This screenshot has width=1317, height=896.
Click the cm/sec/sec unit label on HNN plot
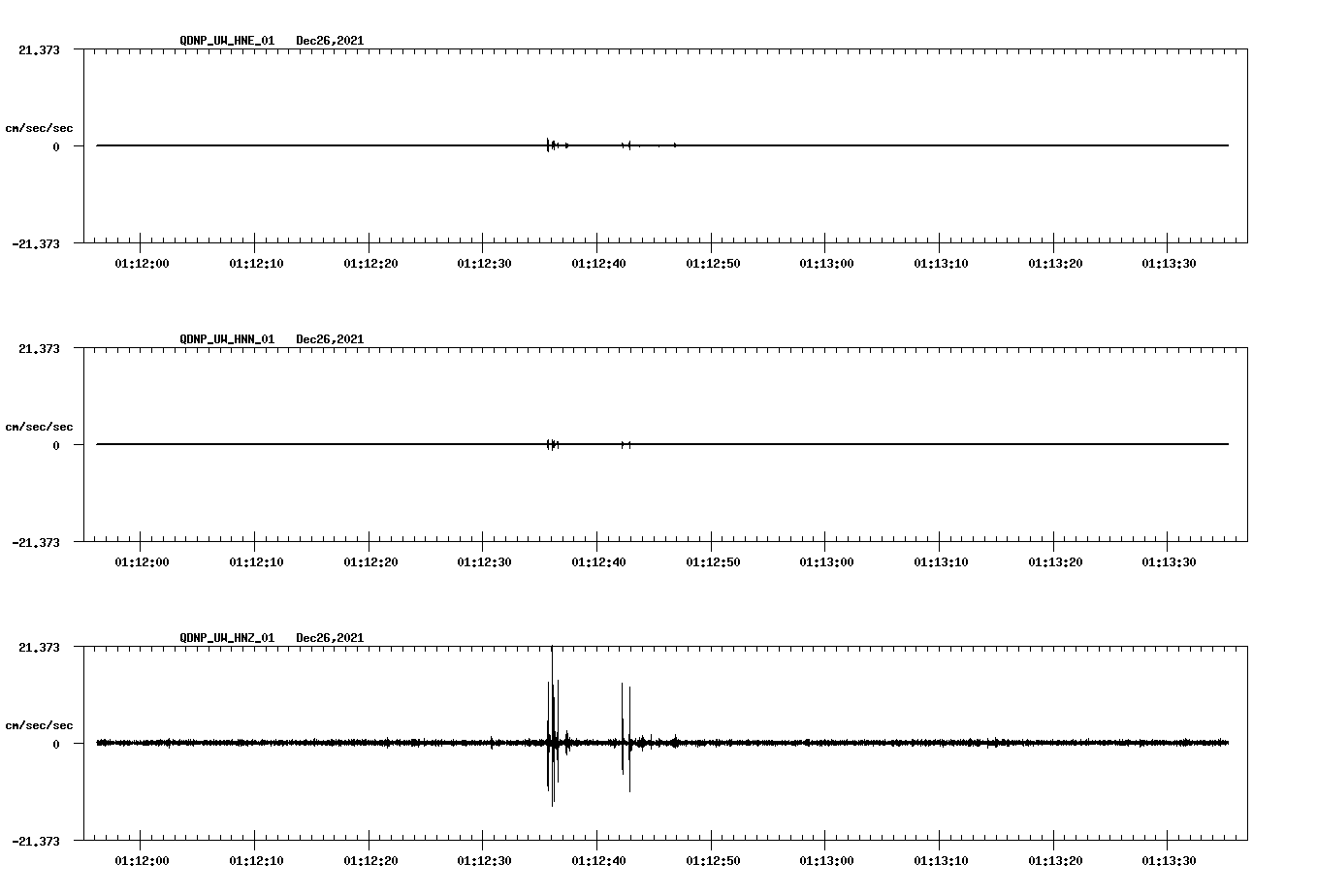click(x=39, y=427)
